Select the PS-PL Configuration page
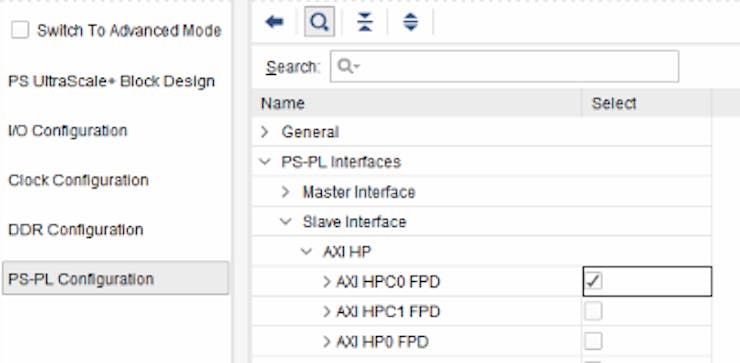This screenshot has height=363, width=740. (x=116, y=279)
